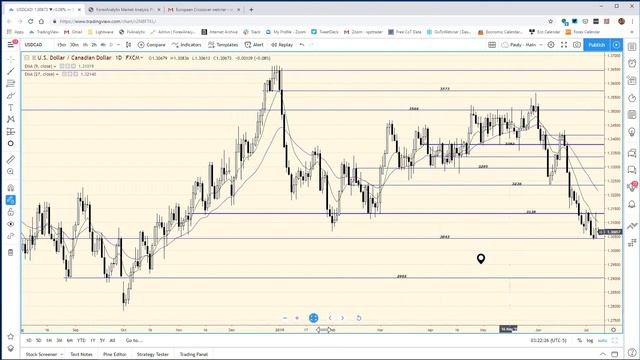This screenshot has width=640, height=360.
Task: Open the ideas lightbulb icon in right sidebar
Action: click(x=632, y=132)
